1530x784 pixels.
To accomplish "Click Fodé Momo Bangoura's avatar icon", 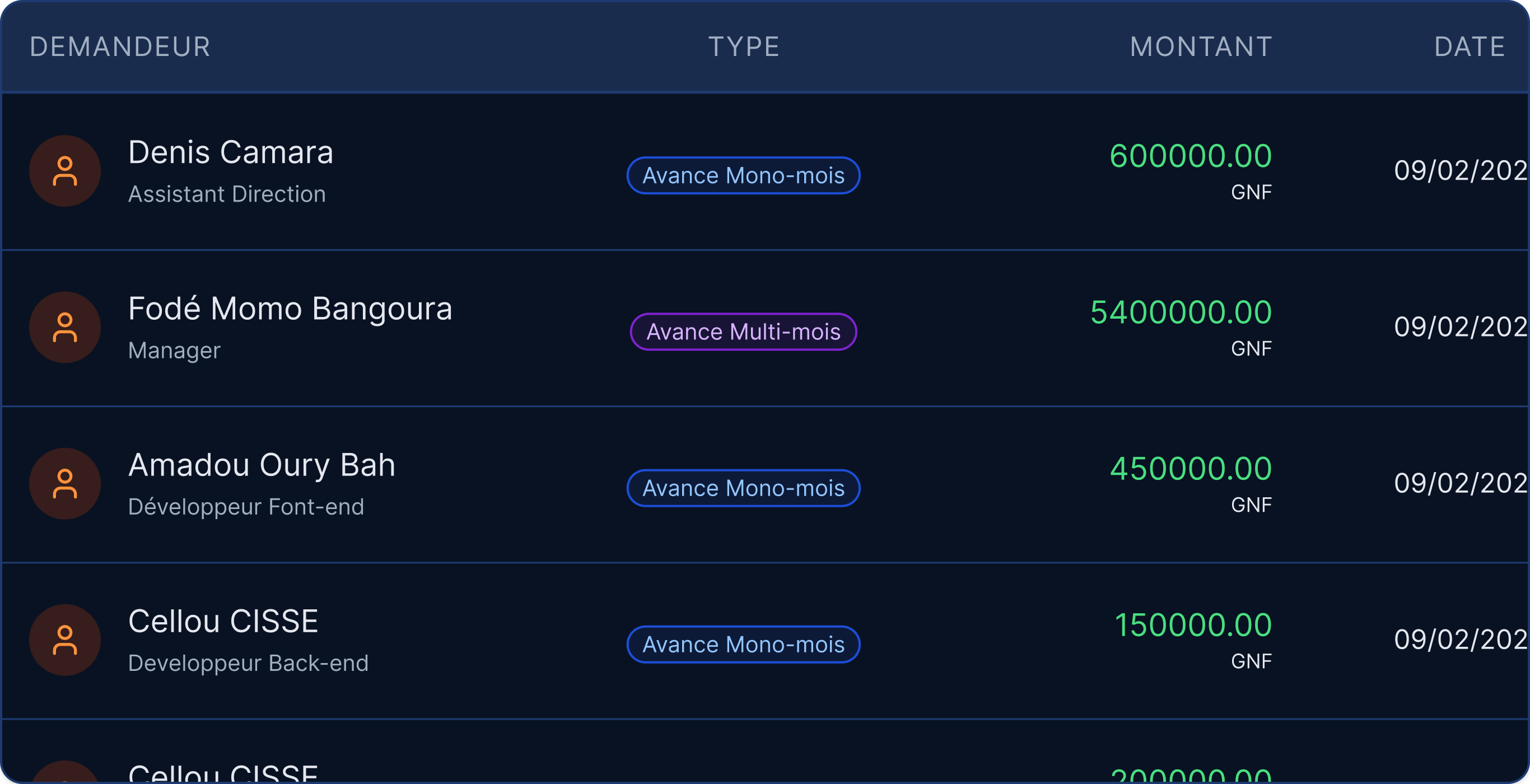I will 65,327.
